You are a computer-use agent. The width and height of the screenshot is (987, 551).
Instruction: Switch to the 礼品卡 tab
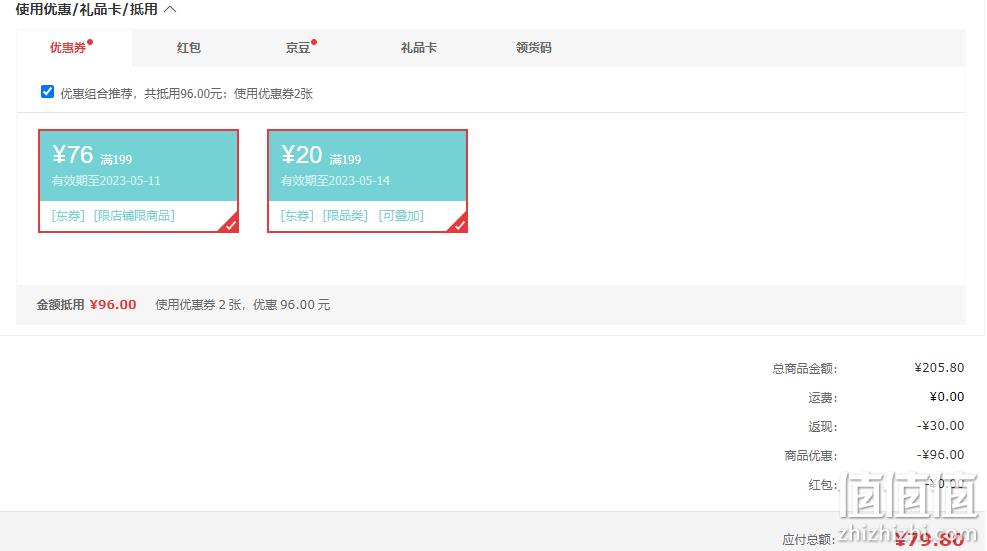[x=419, y=48]
